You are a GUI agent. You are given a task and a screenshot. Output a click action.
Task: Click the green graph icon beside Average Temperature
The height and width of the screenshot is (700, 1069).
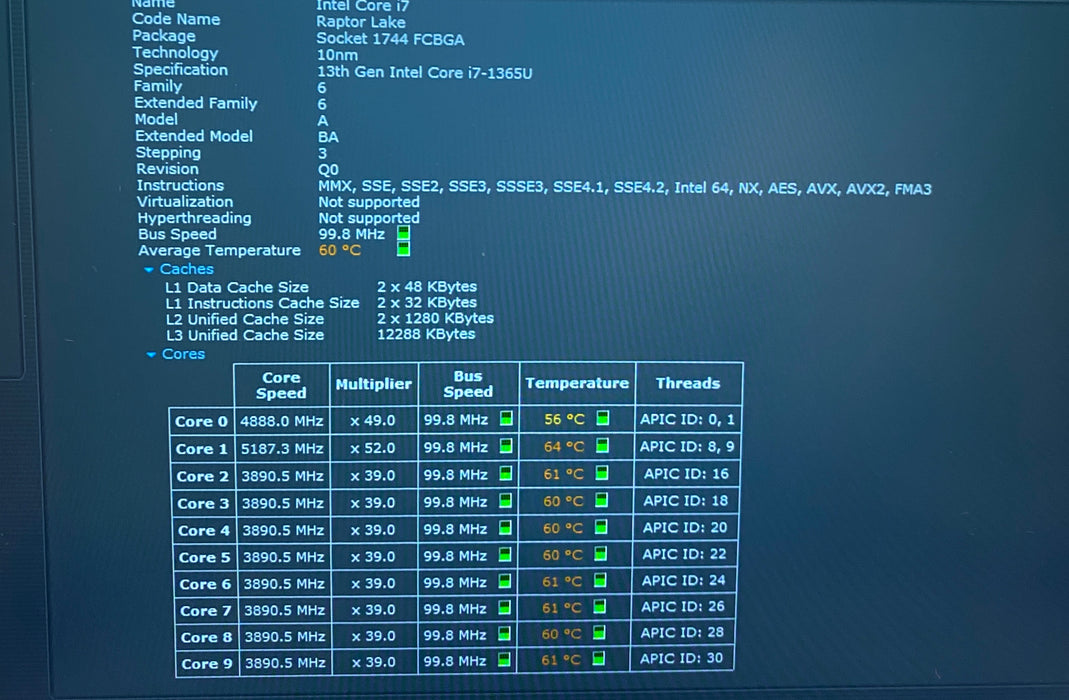tap(404, 249)
